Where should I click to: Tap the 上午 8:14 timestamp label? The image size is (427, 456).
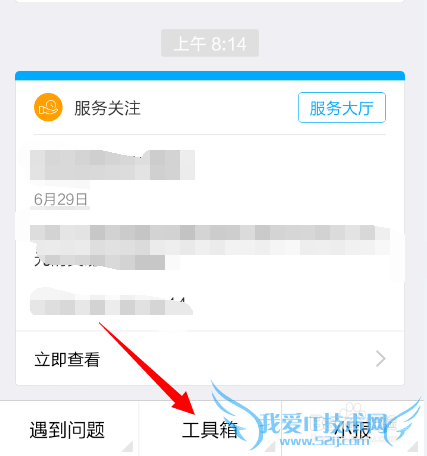(x=210, y=43)
